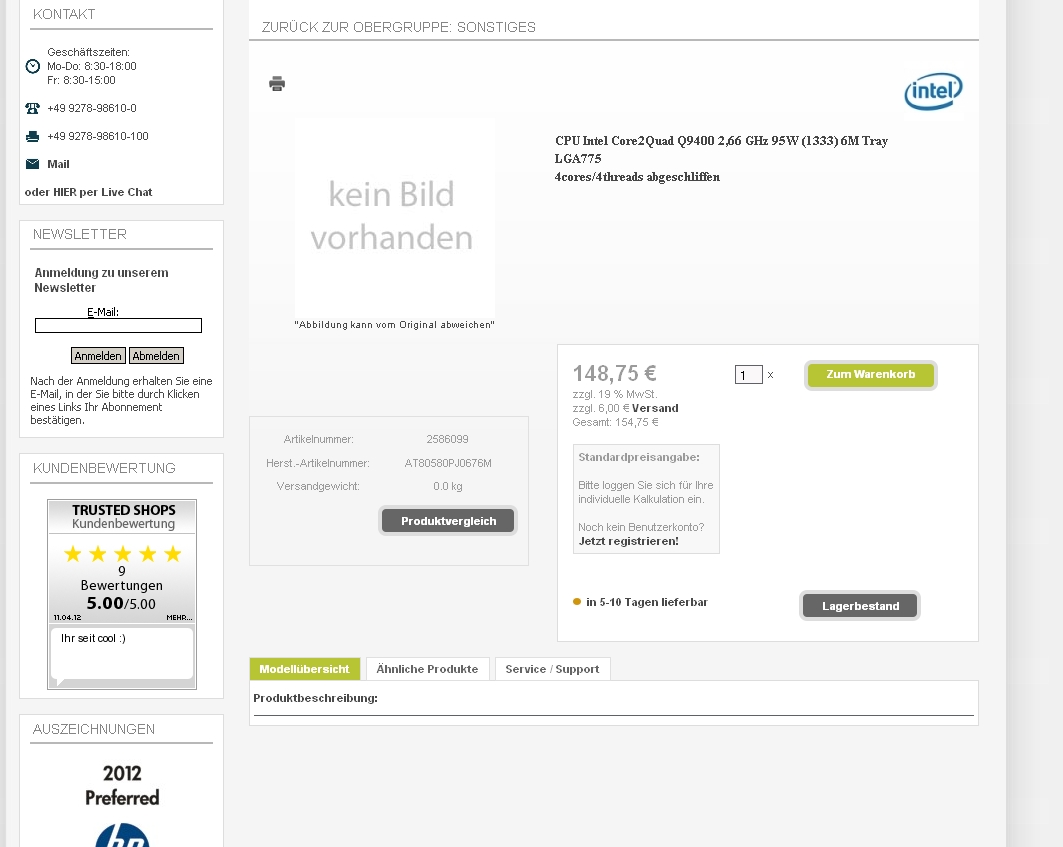Screen dimensions: 1063x847
Task: Click 'Gesamt: 154,75 €' total text
Action: (616, 422)
